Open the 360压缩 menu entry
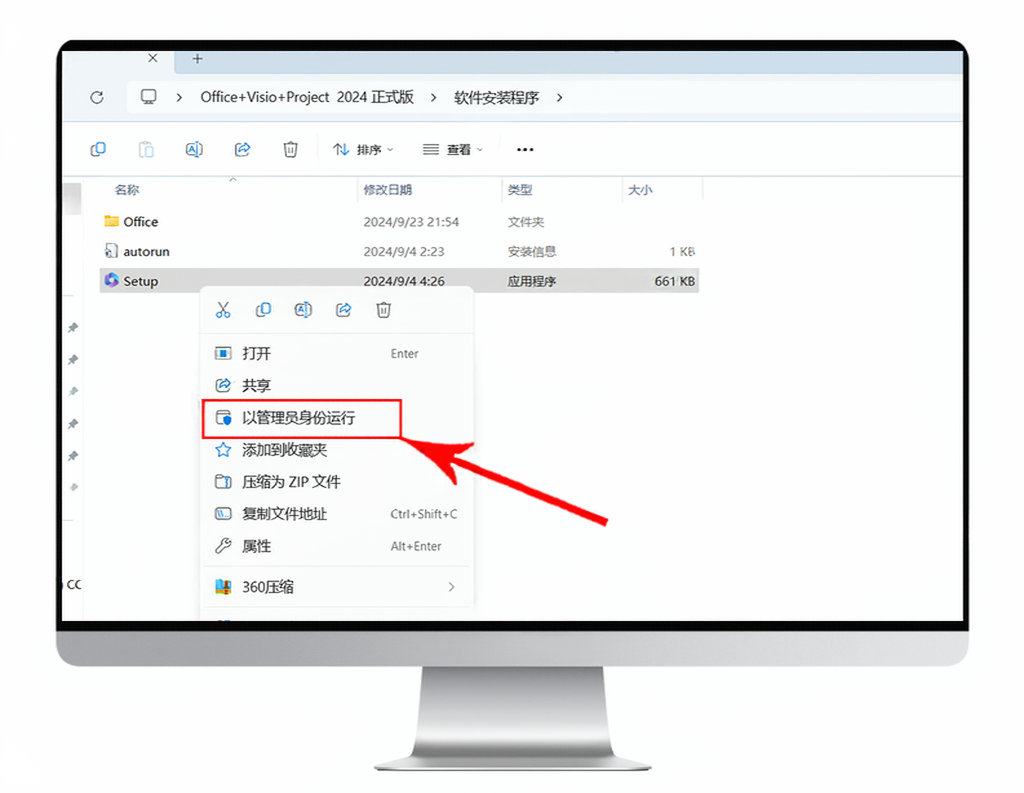This screenshot has width=1024, height=793. coord(337,587)
